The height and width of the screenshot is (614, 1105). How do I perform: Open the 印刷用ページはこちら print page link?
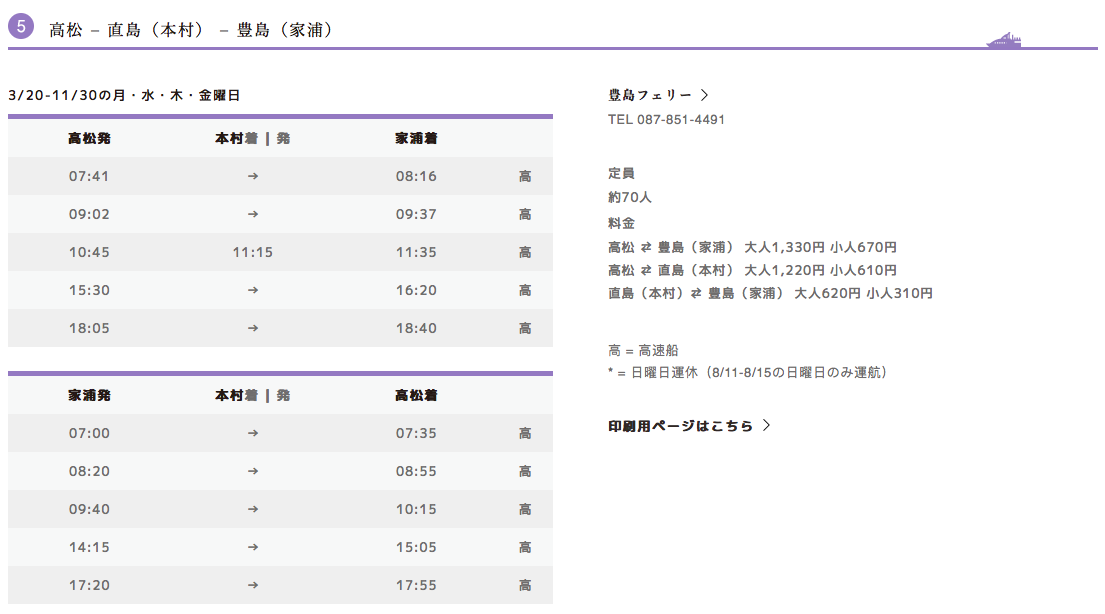[x=681, y=425]
